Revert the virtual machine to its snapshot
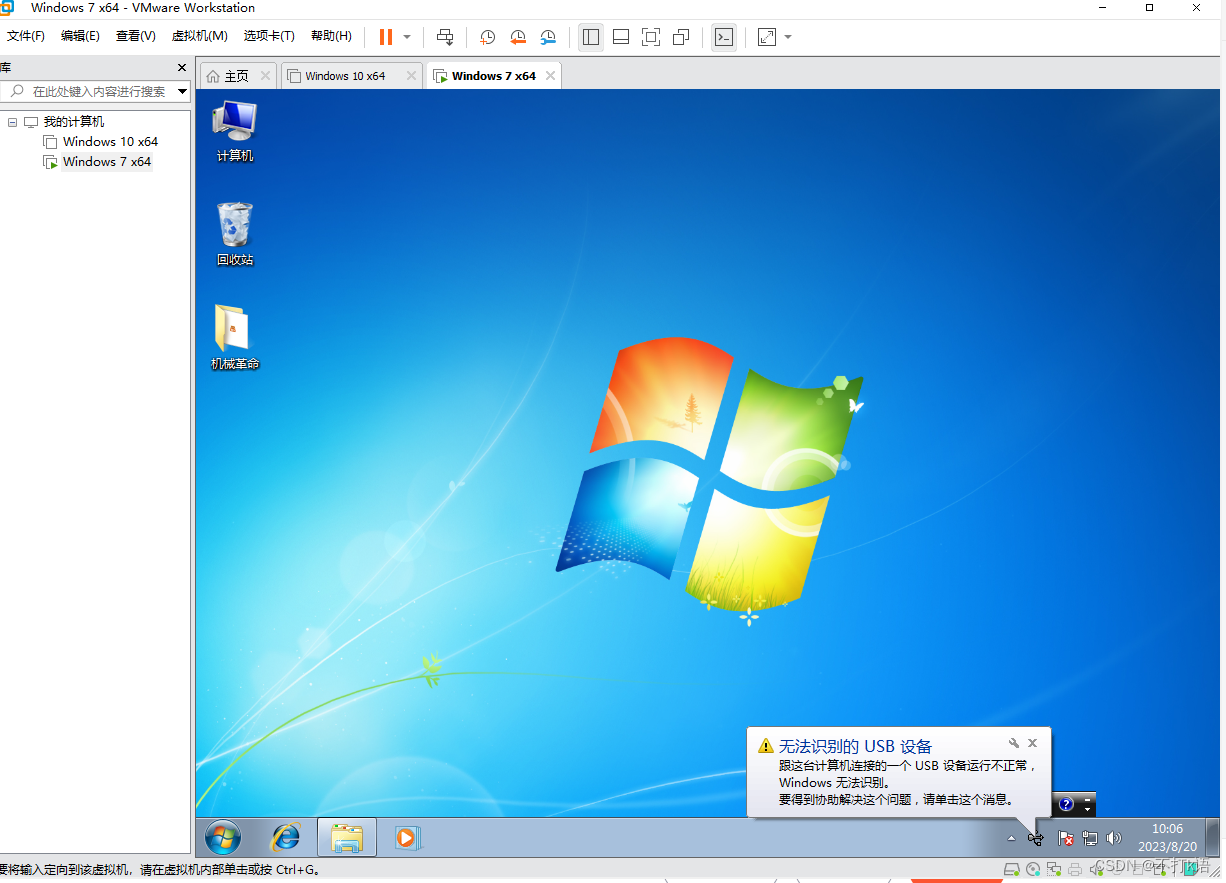The width and height of the screenshot is (1226, 883). [x=518, y=37]
